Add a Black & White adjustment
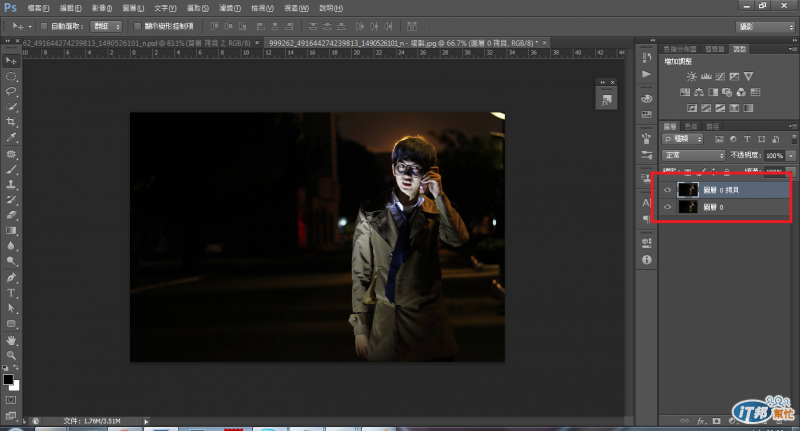800x431 pixels. pos(713,92)
